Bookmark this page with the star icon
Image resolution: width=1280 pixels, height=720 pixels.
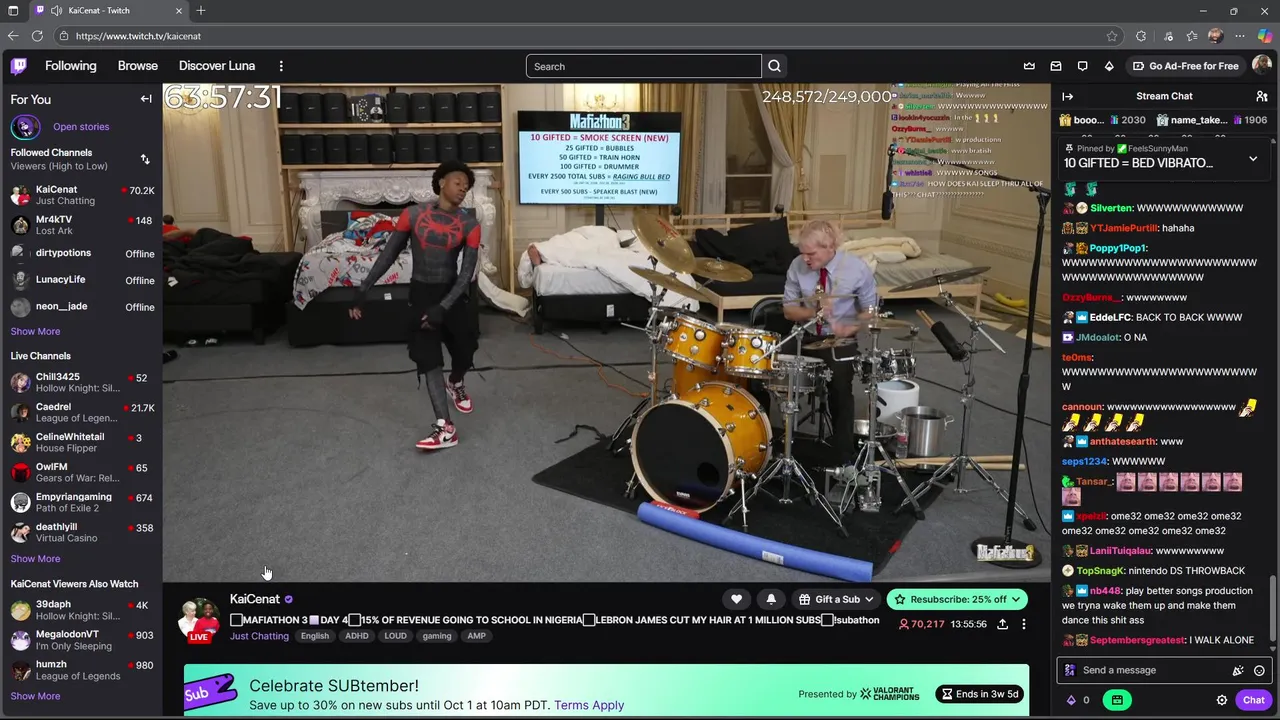point(1112,36)
